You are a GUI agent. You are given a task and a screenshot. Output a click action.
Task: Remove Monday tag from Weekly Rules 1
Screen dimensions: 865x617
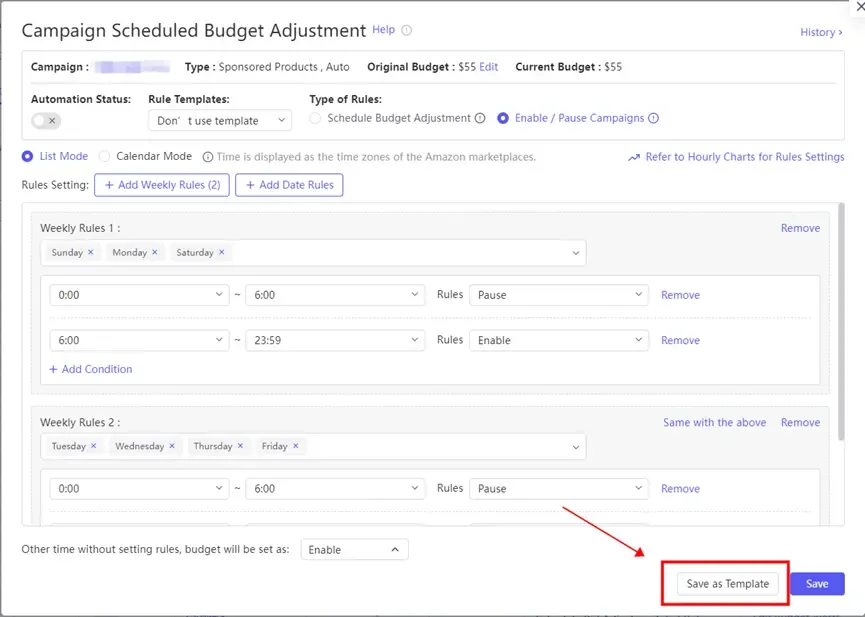point(155,252)
